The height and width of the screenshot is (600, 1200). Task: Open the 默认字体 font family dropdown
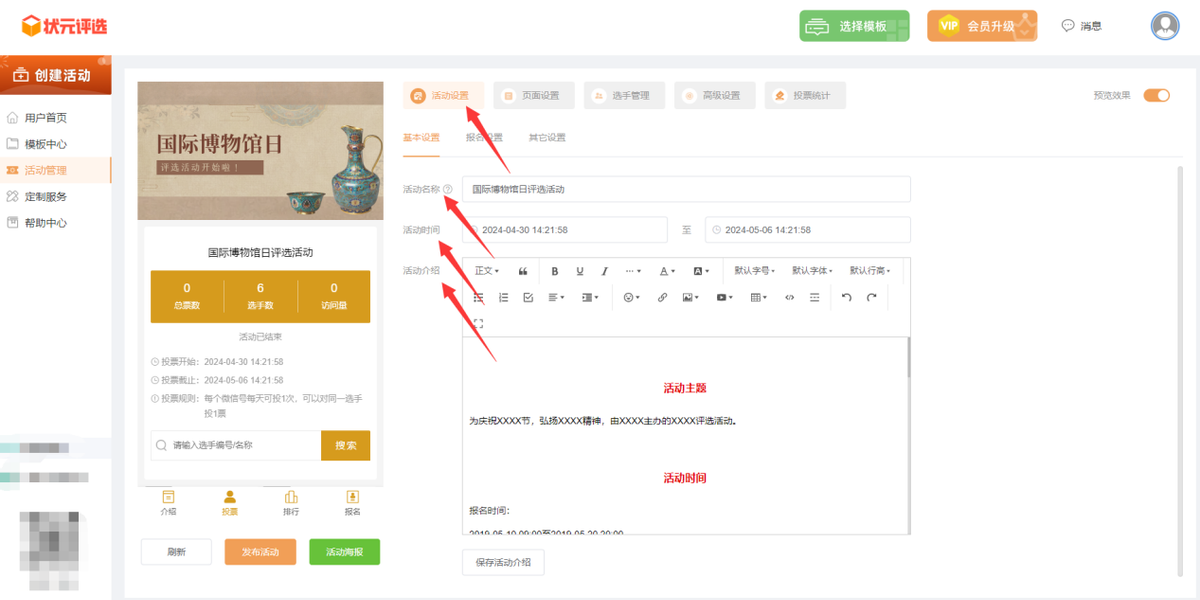812,271
